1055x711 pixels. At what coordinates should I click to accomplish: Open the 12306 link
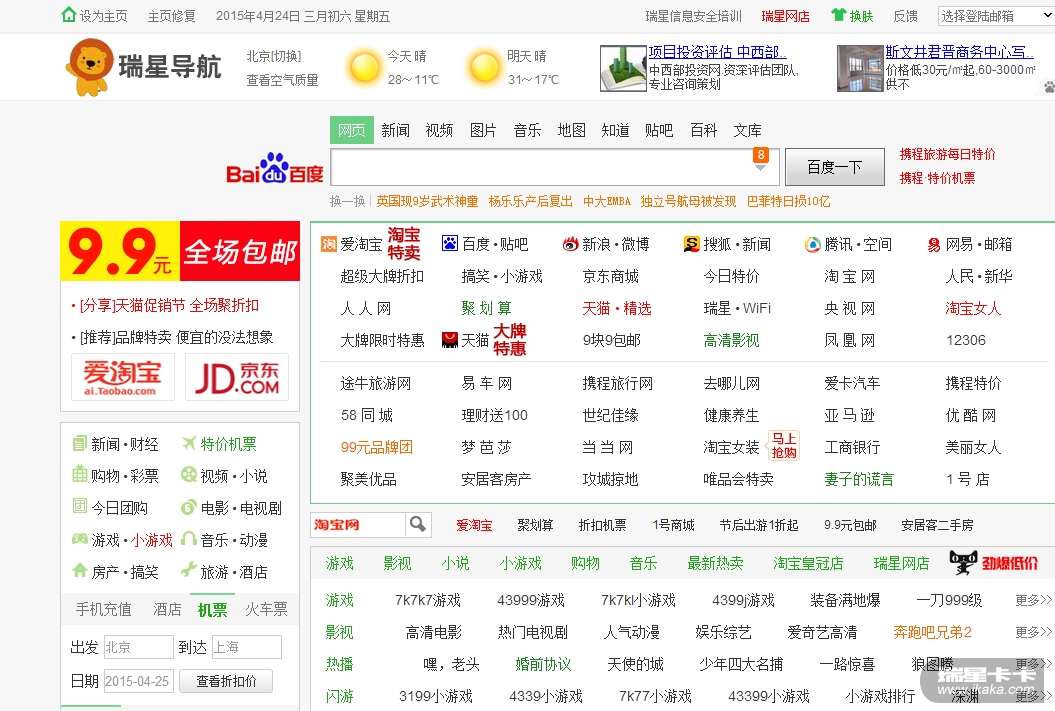(x=966, y=340)
